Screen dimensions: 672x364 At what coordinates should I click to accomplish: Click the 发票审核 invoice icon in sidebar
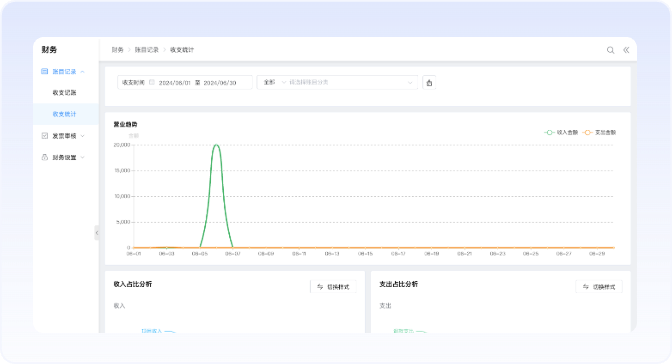pos(45,135)
